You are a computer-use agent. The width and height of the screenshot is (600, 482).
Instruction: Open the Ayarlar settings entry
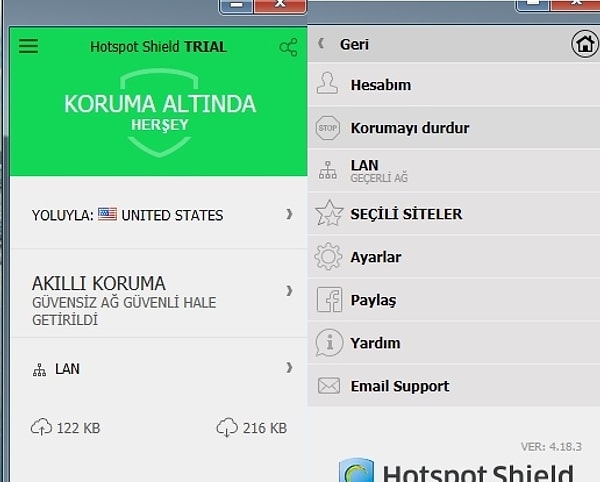click(454, 257)
